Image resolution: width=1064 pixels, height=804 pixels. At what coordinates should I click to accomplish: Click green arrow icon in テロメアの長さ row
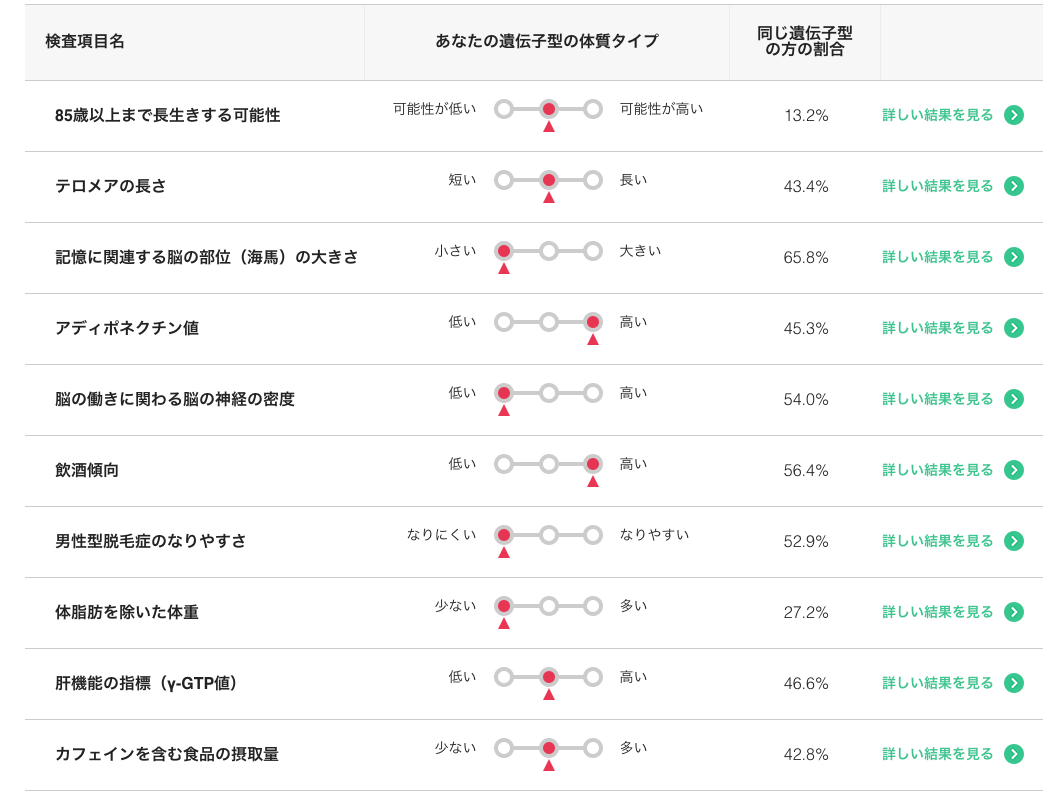1013,186
